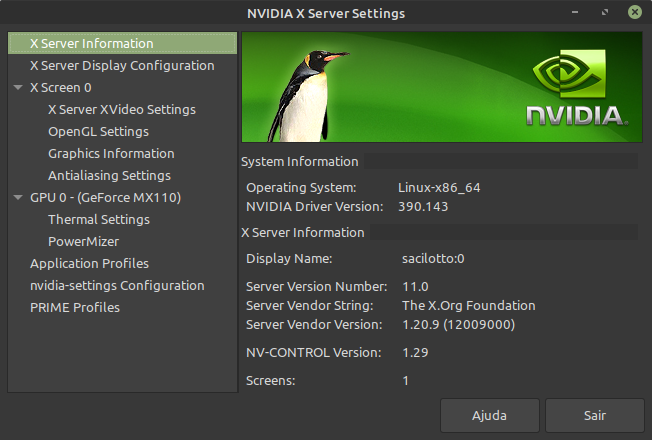Go to OpenGL Settings page
The width and height of the screenshot is (652, 440).
click(x=99, y=132)
